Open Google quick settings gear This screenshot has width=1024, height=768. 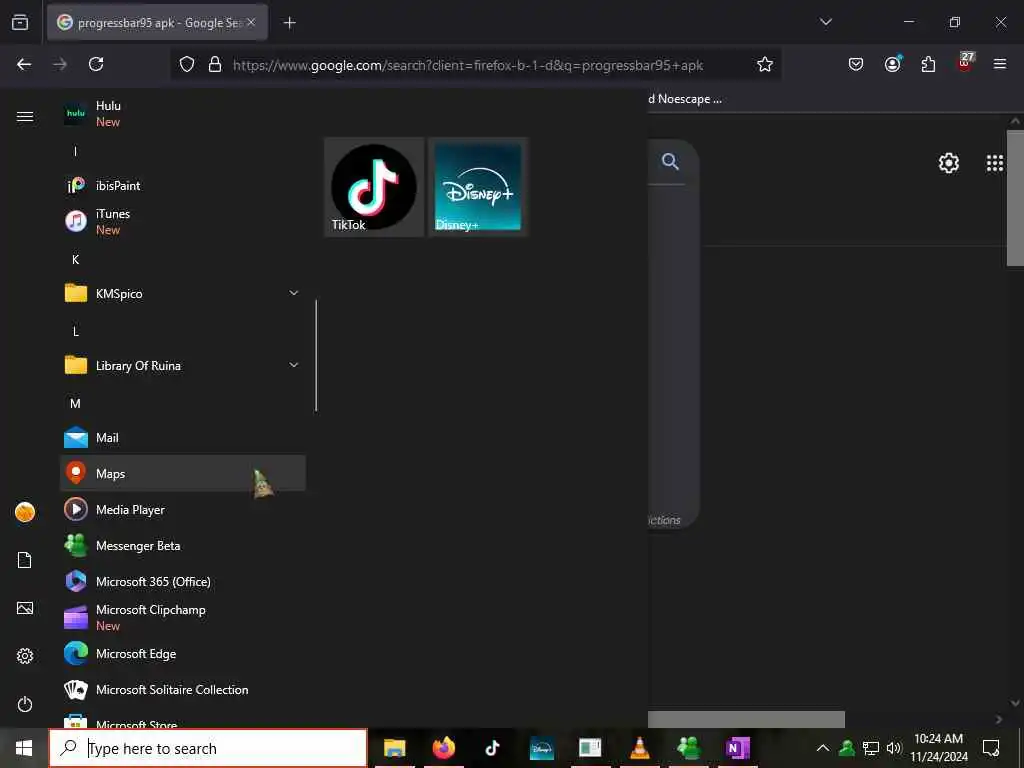coord(949,163)
